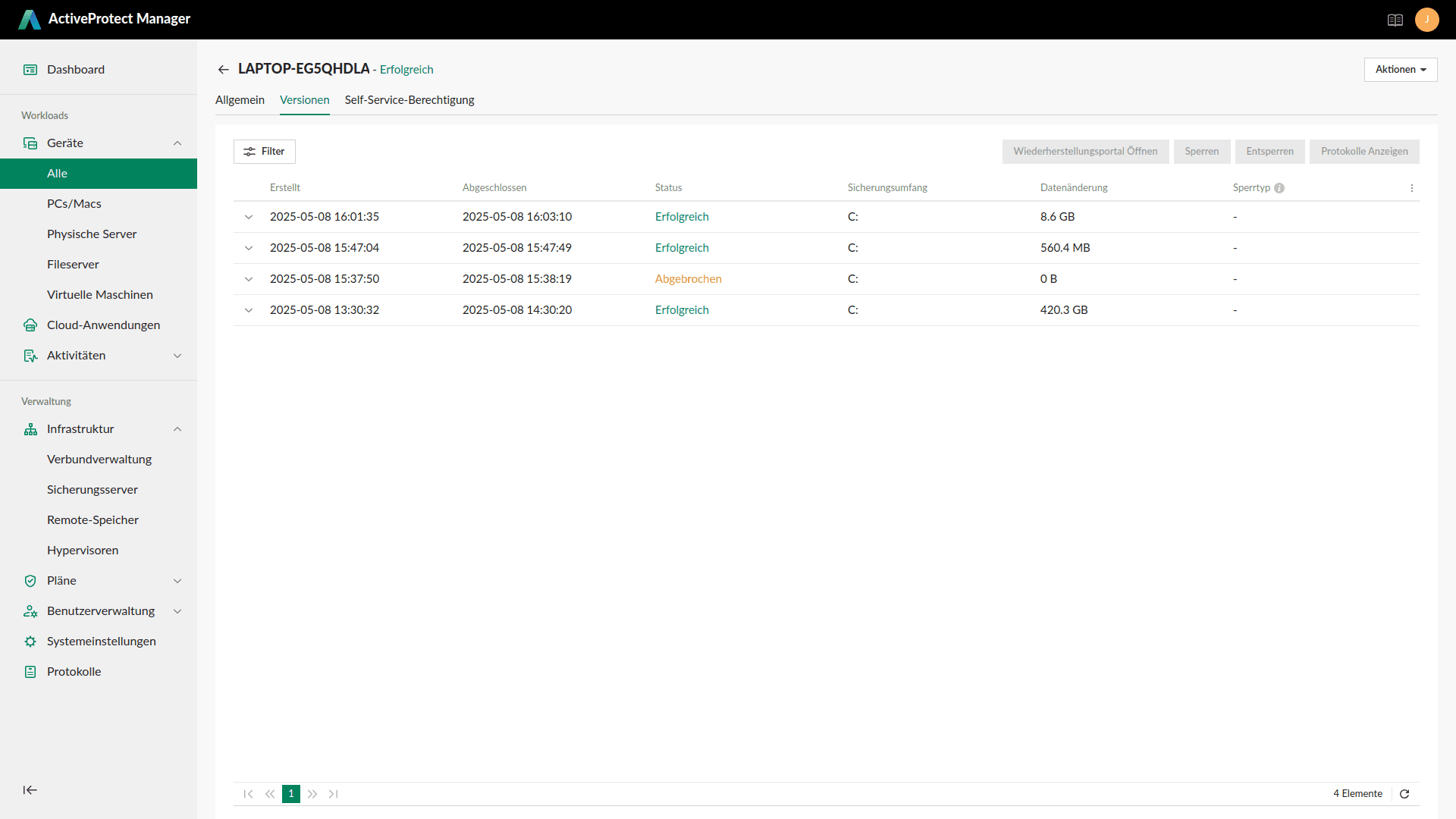Click Wiederherstellungsportal Öffnen button
Image resolution: width=1456 pixels, height=819 pixels.
[1085, 152]
